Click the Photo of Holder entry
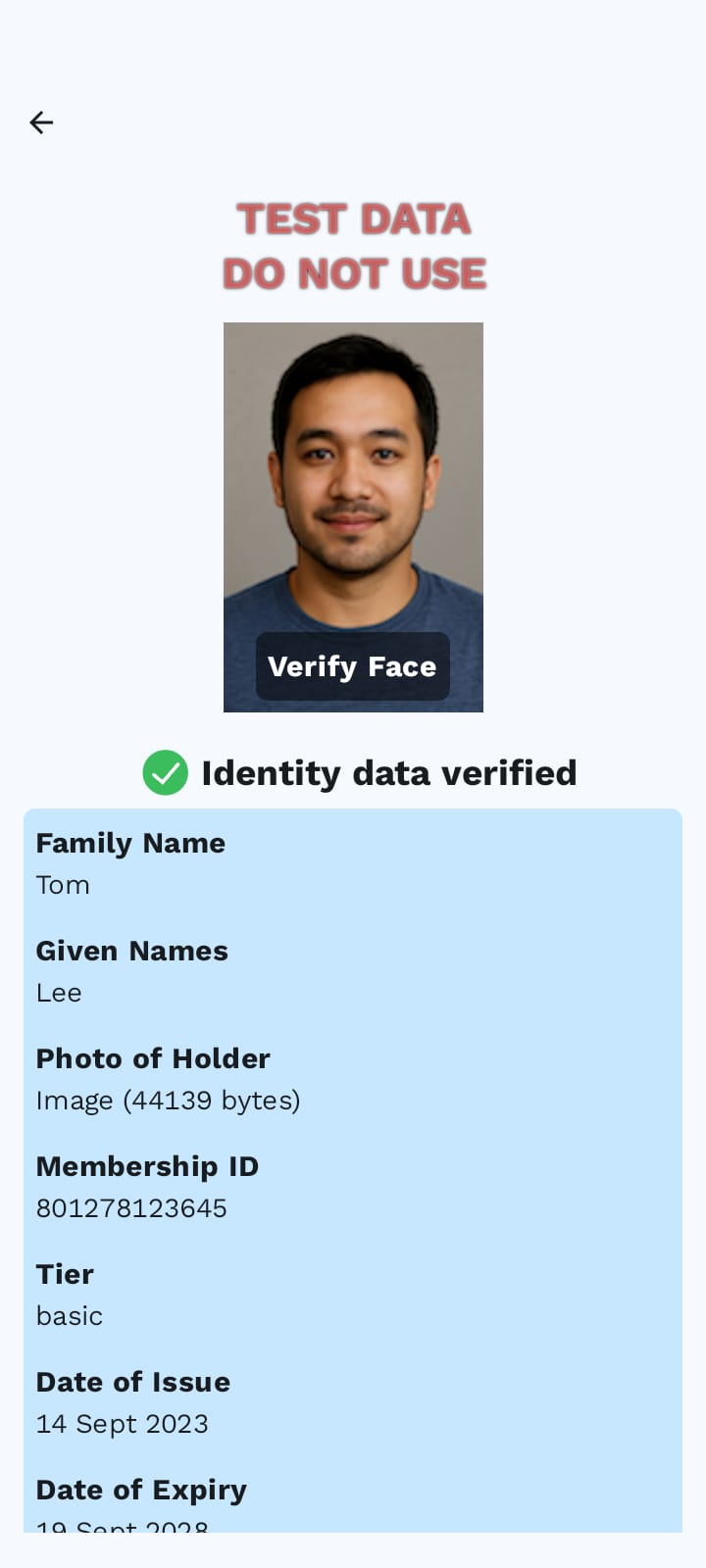This screenshot has width=706, height=1568. coord(153,1058)
